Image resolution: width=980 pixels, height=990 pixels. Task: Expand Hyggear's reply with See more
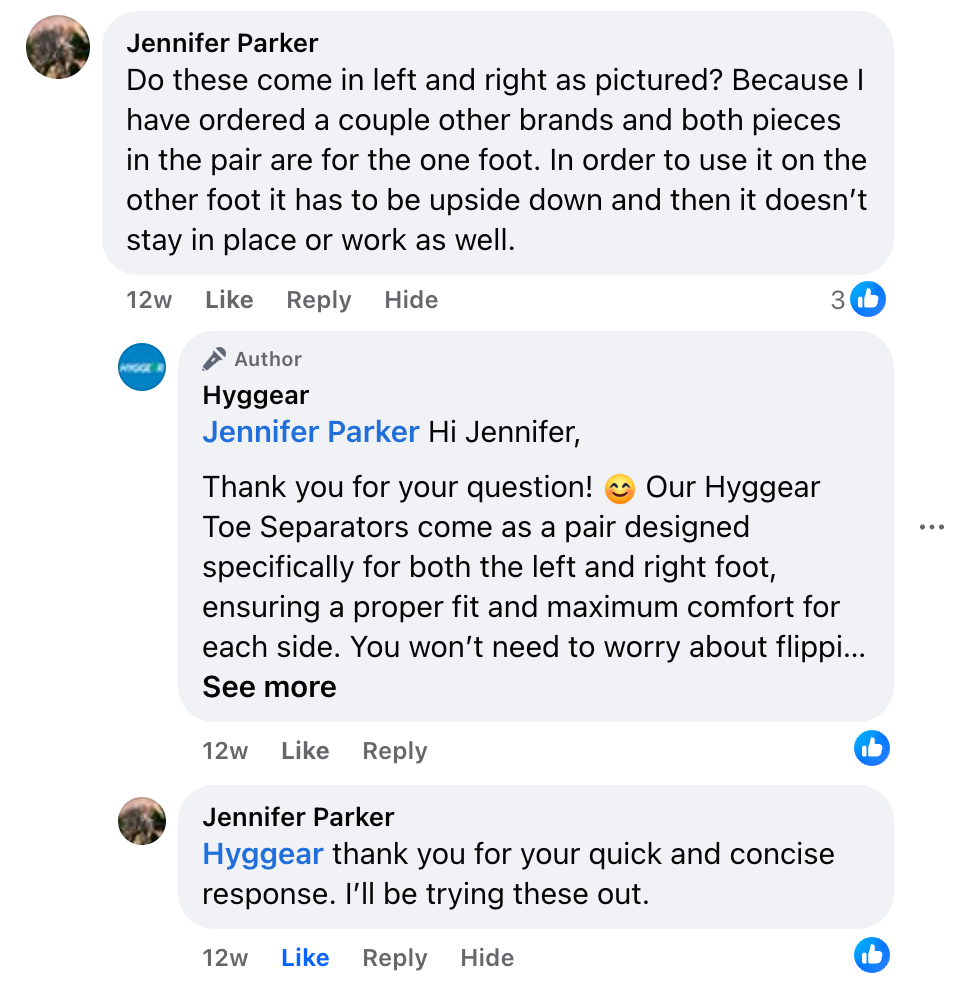[269, 687]
